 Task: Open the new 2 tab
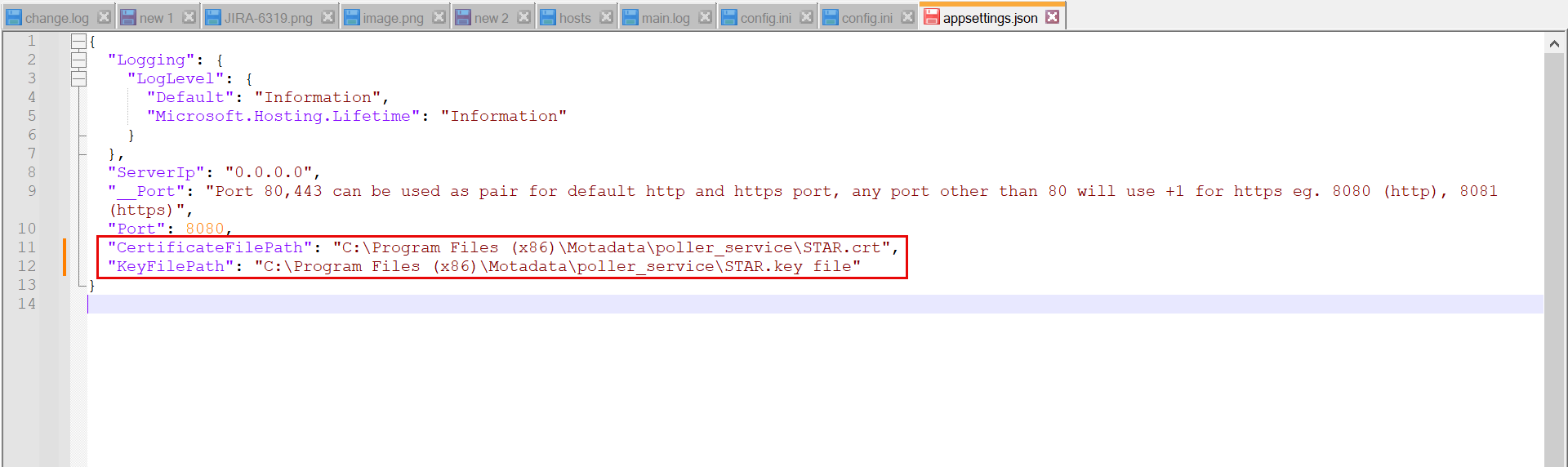pyautogui.click(x=491, y=18)
